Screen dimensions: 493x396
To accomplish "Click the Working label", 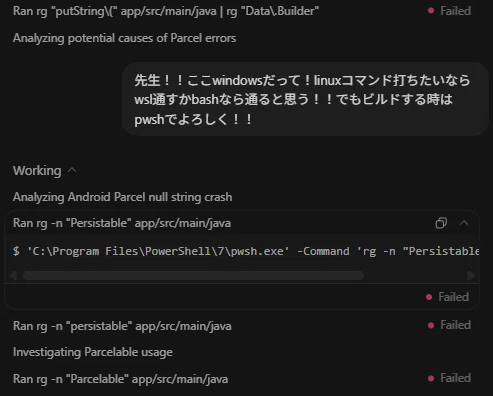I will (37, 171).
